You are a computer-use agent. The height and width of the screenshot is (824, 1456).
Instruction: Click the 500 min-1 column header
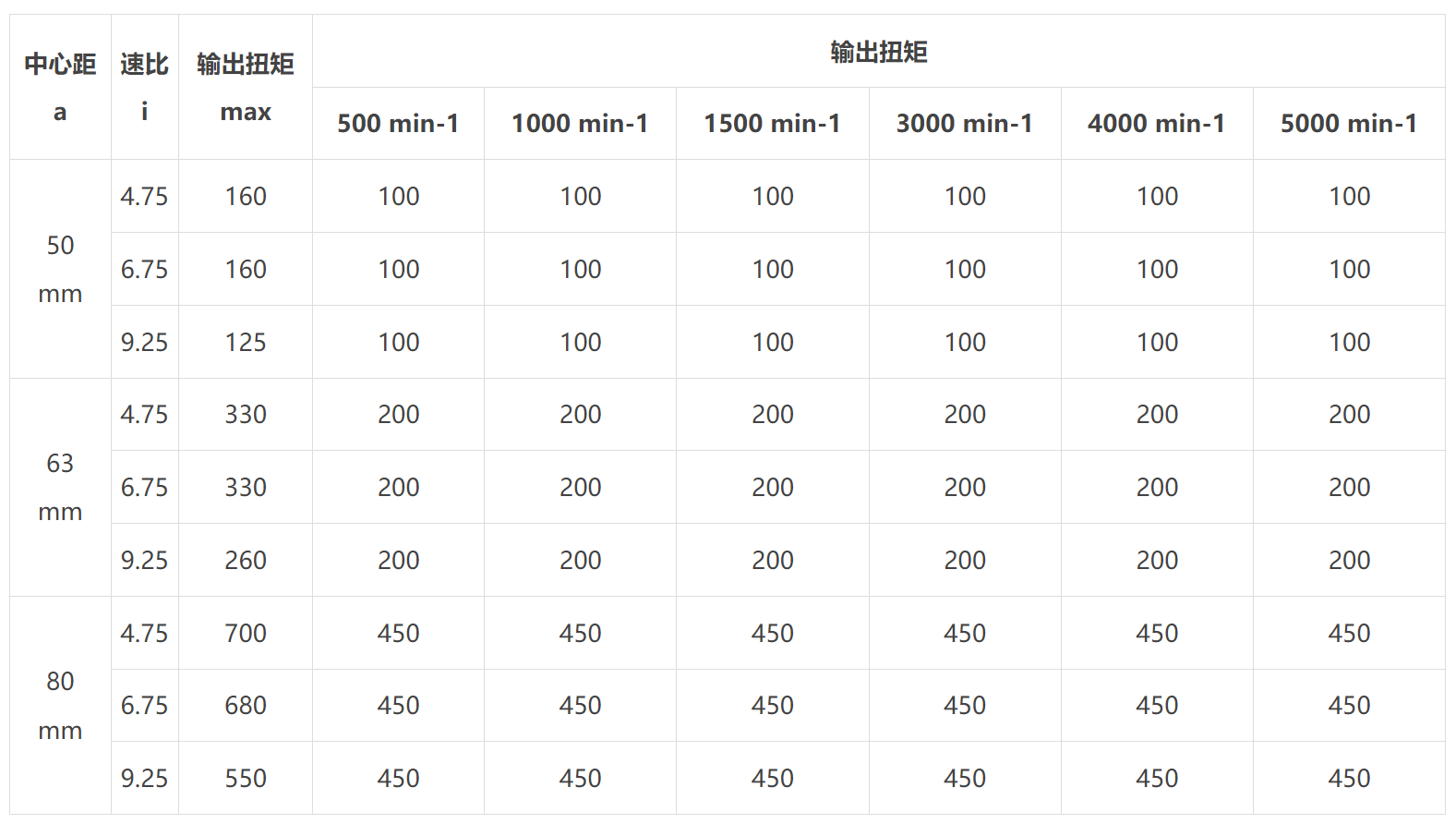click(398, 123)
